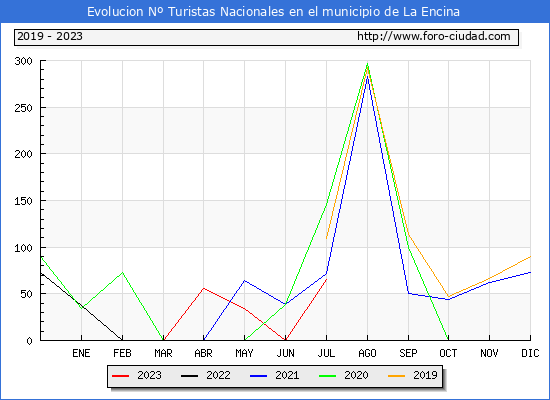The image size is (550, 400).
Task: Click the FEB month axis label
Action: click(x=122, y=353)
